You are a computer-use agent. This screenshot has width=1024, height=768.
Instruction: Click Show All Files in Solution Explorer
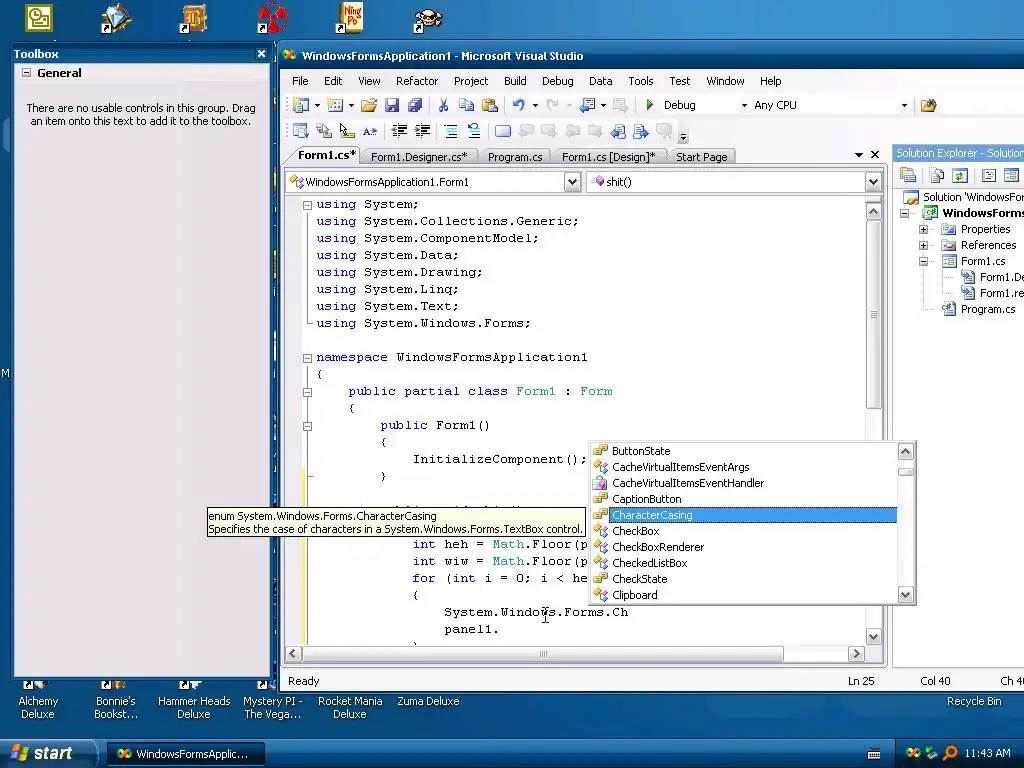pos(936,175)
